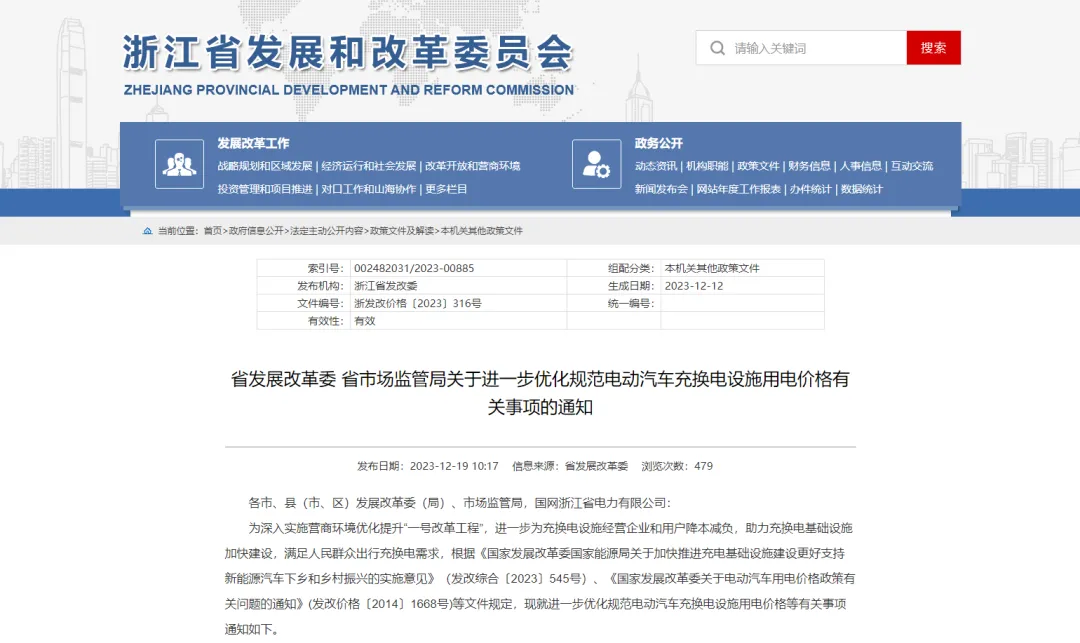
Task: Click the 组配分类 label cell
Action: pyautogui.click(x=614, y=268)
